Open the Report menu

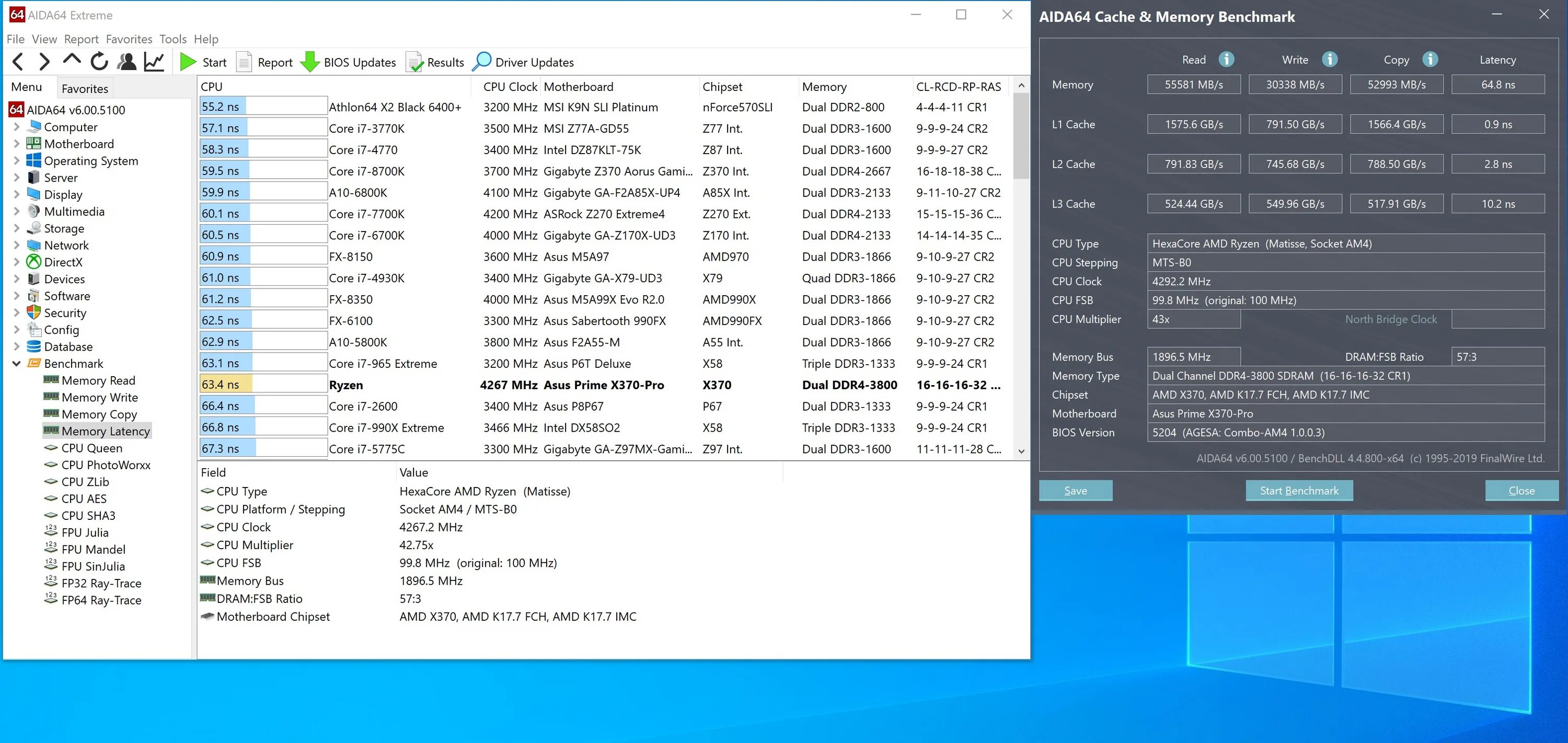pos(79,39)
